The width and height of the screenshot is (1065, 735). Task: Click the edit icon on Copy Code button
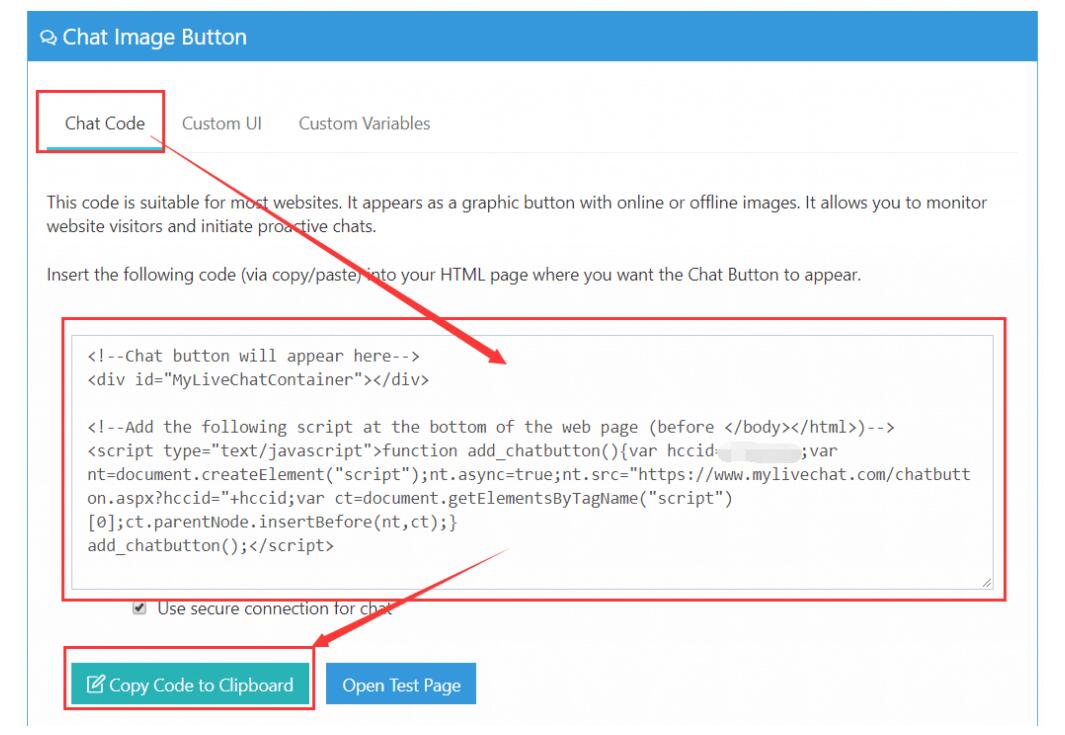click(x=96, y=683)
